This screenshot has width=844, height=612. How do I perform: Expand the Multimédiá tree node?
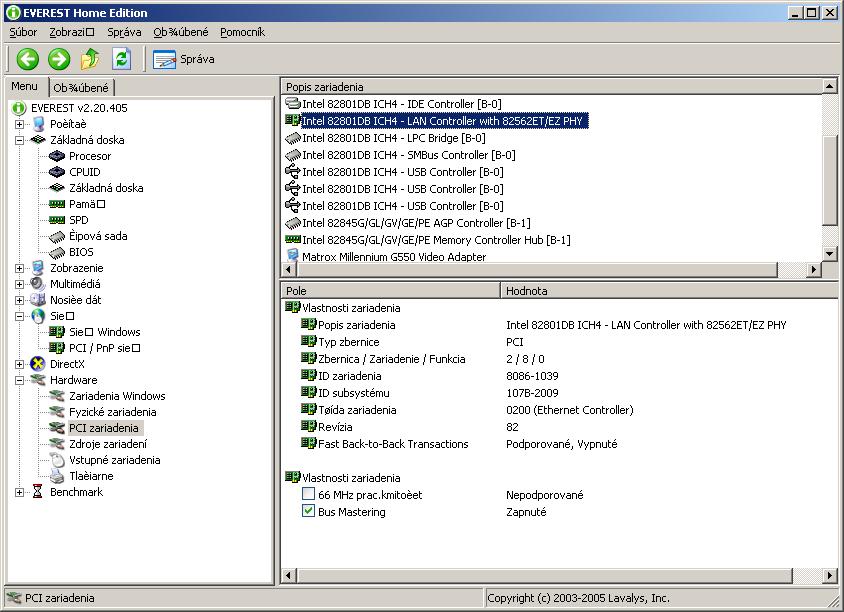coord(20,284)
